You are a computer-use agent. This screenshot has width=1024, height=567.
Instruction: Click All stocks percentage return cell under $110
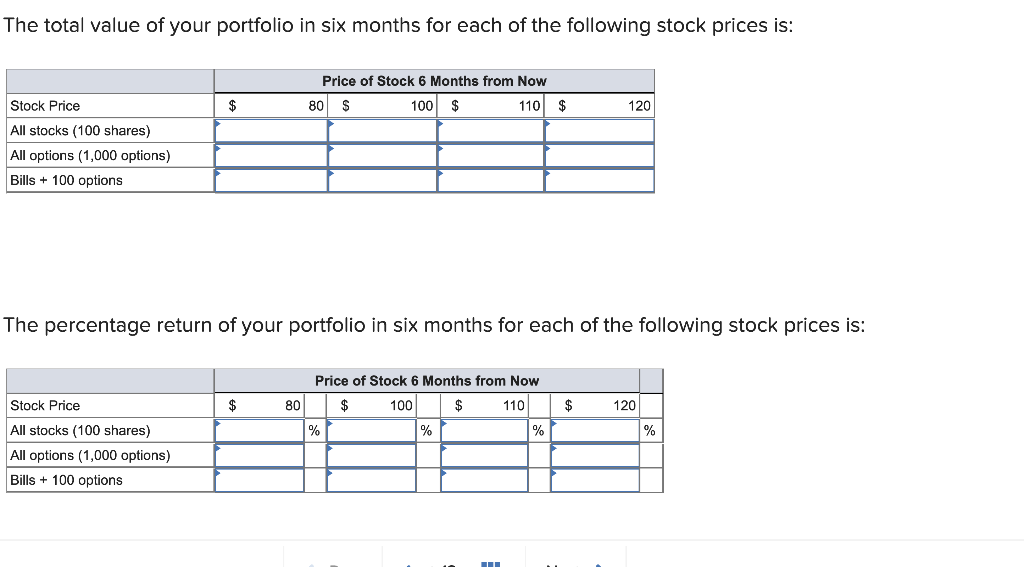(484, 430)
